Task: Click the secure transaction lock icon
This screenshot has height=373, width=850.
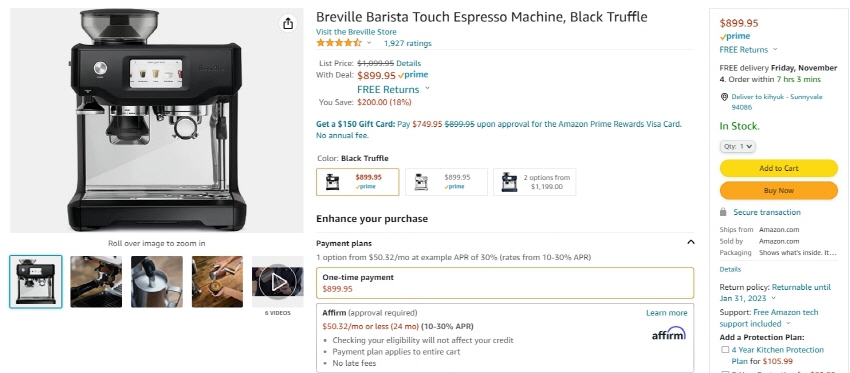Action: tap(723, 212)
